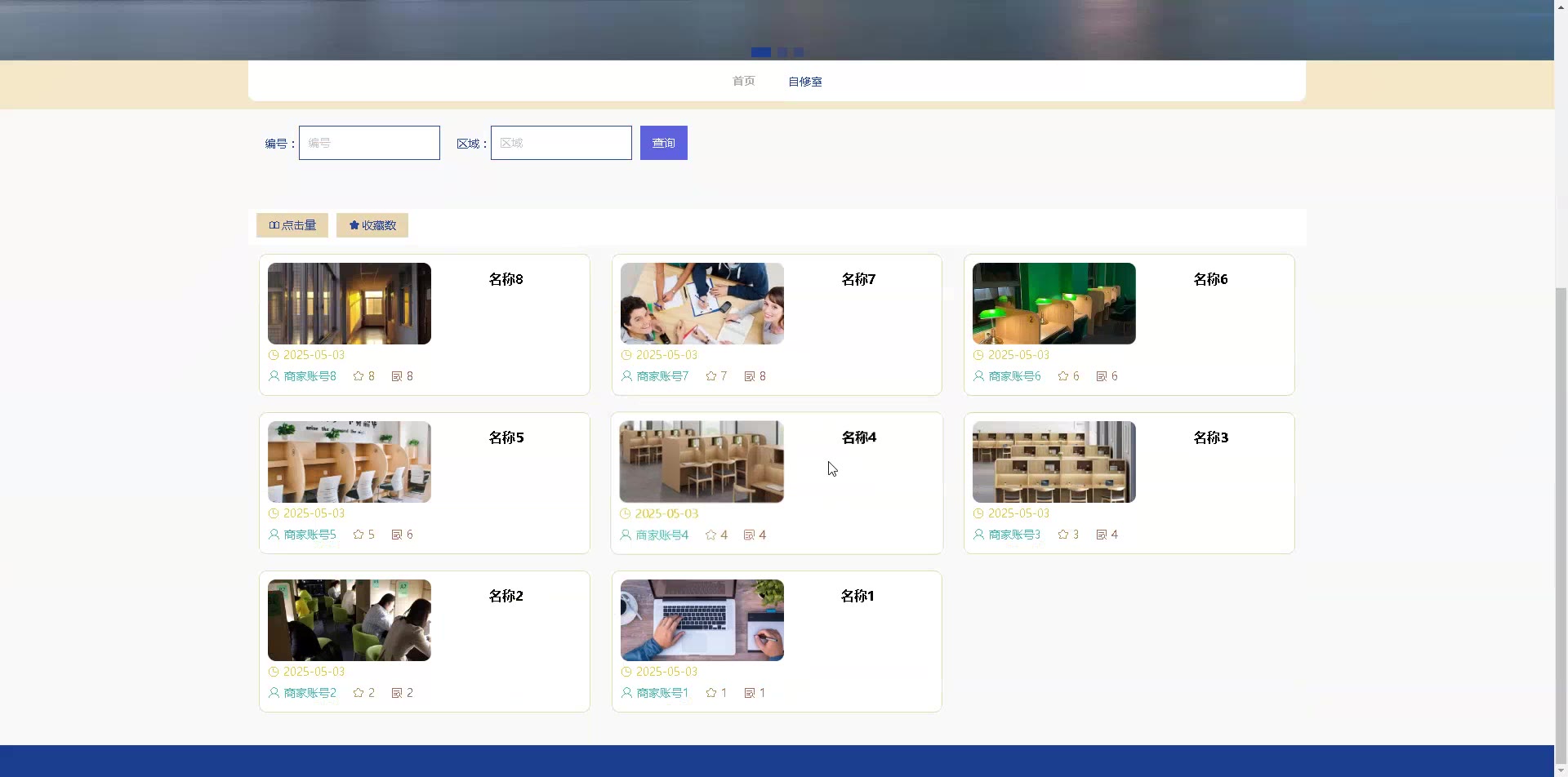1568x777 pixels.
Task: Click the user icon beside 商家账号3
Action: coord(978,535)
